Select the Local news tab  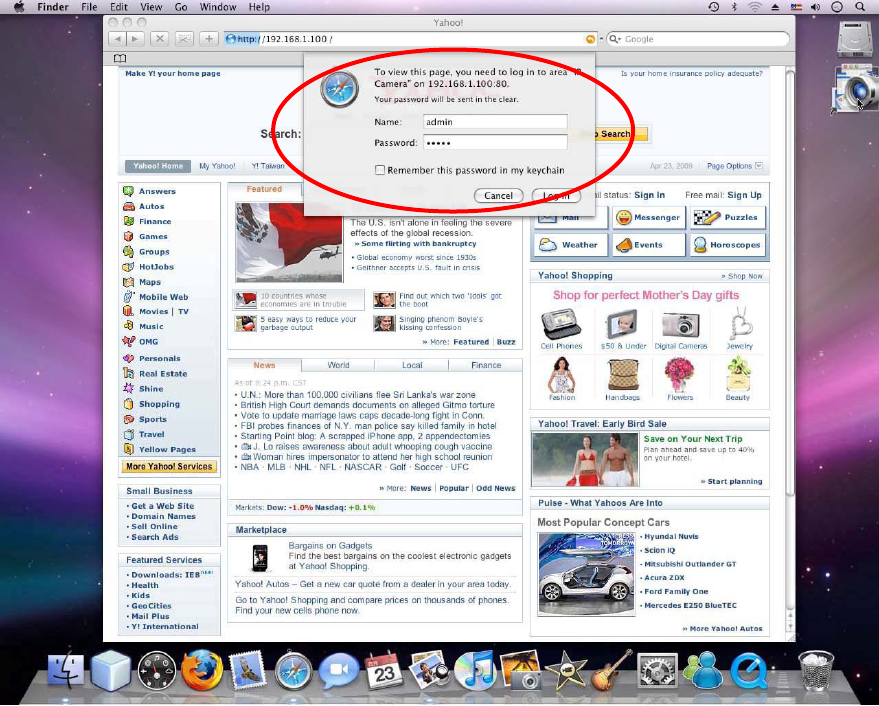411,365
